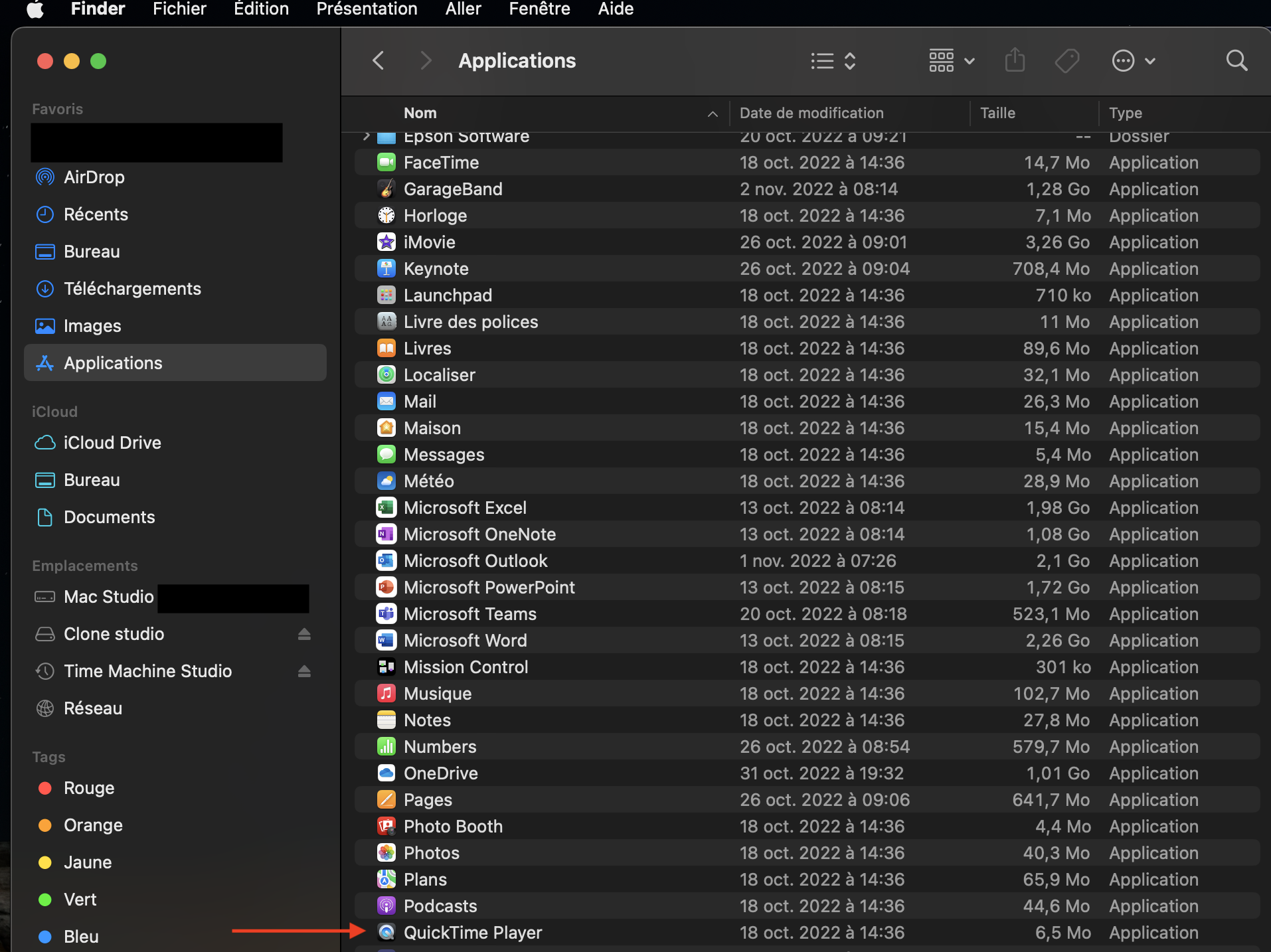The image size is (1271, 952).
Task: Sort by Date de modification column
Action: click(x=849, y=114)
